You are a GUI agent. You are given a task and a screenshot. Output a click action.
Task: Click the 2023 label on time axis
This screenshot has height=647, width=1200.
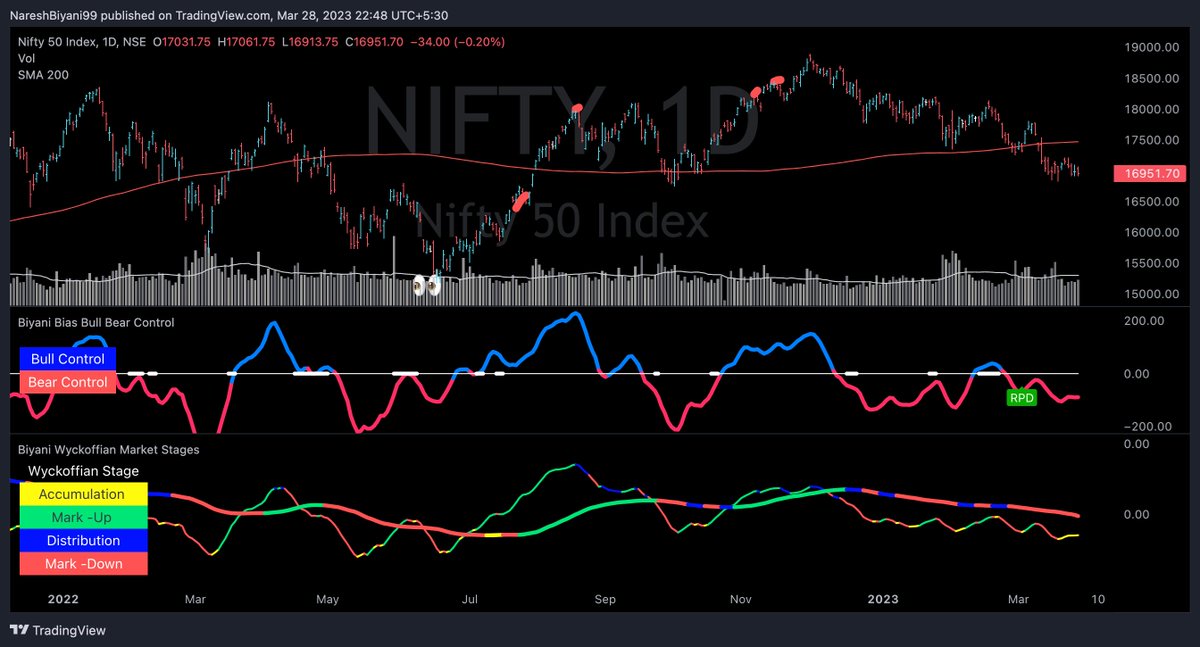(883, 600)
